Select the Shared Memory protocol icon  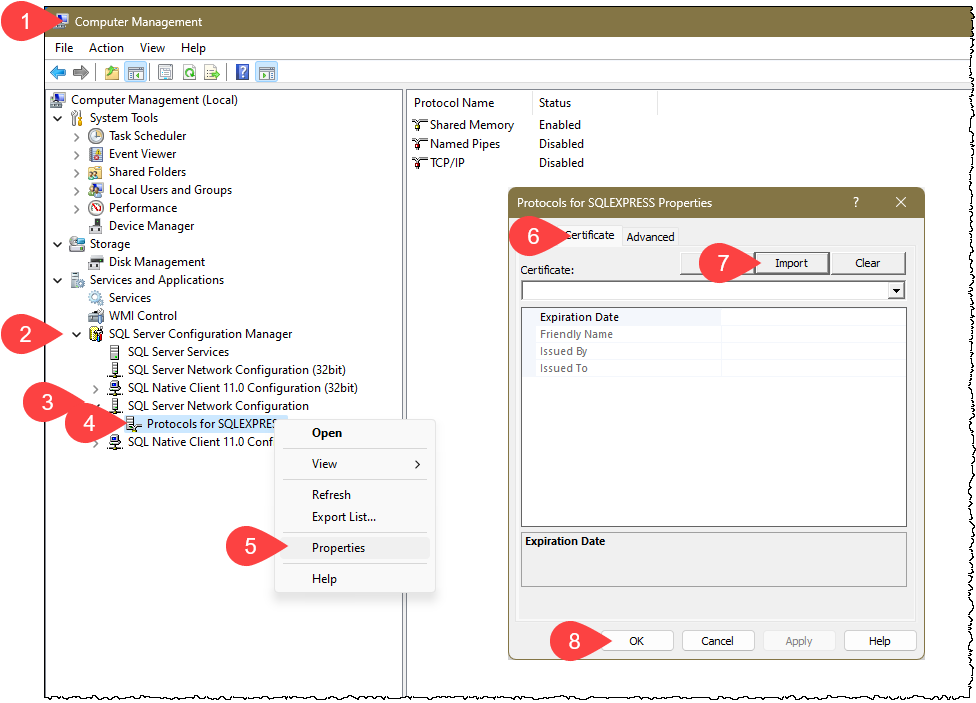[420, 125]
